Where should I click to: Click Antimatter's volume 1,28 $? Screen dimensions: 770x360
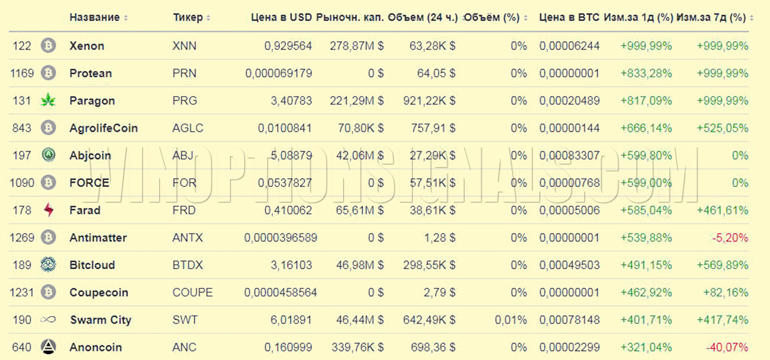[440, 238]
